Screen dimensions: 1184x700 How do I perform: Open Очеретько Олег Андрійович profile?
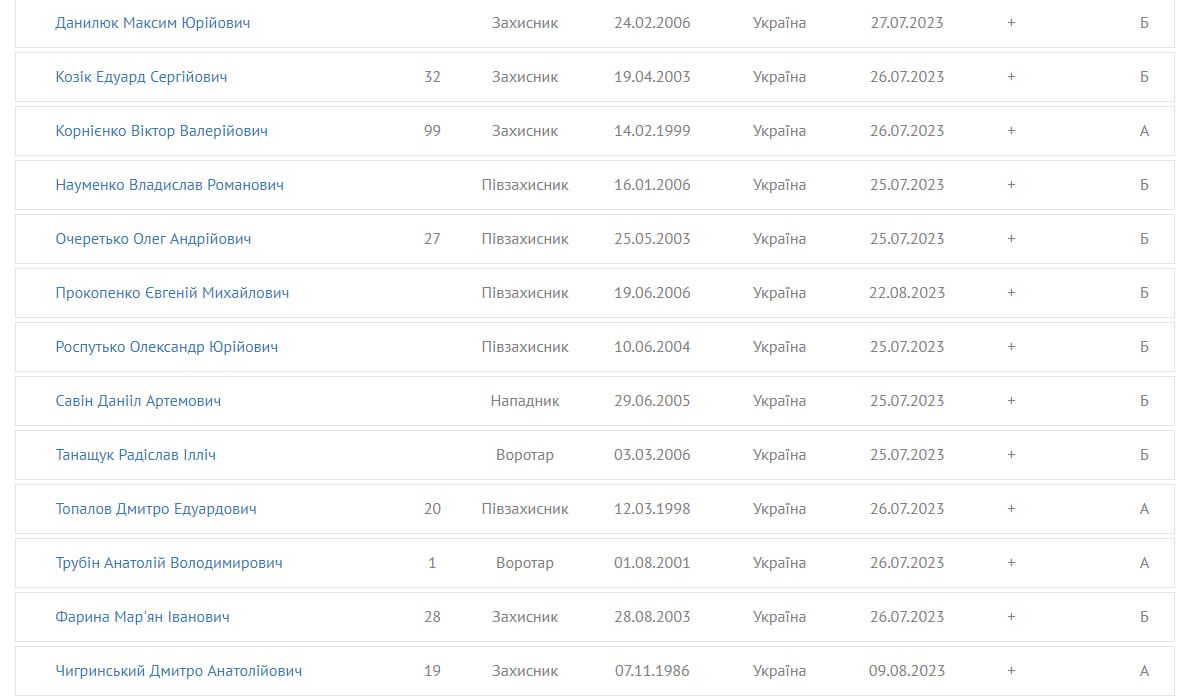pyautogui.click(x=153, y=239)
